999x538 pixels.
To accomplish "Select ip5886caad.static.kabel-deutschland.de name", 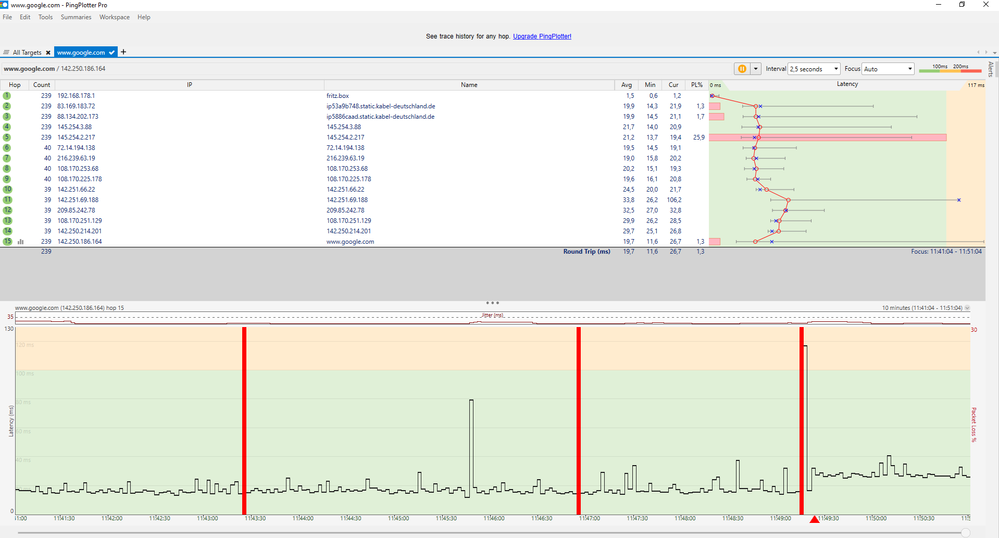I will coord(381,117).
